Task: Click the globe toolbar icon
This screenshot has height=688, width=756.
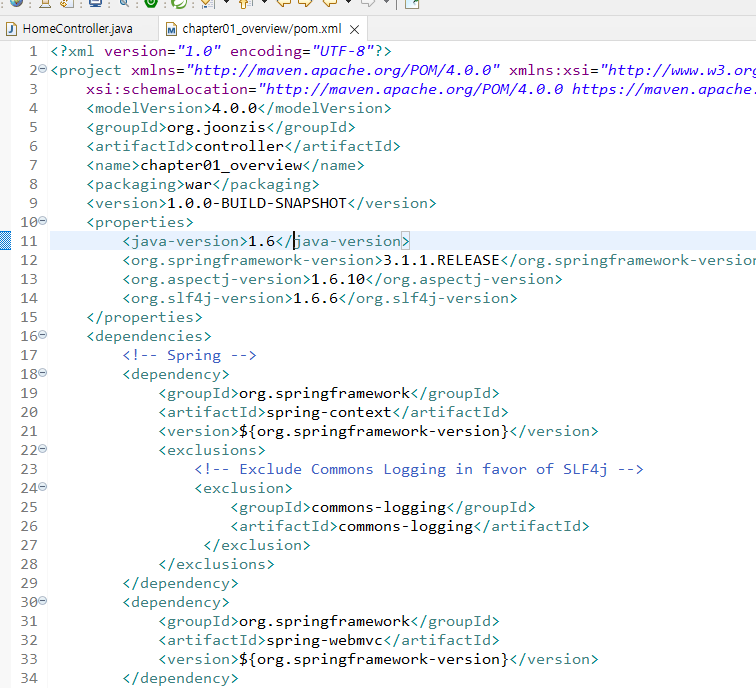Action: pos(16,3)
